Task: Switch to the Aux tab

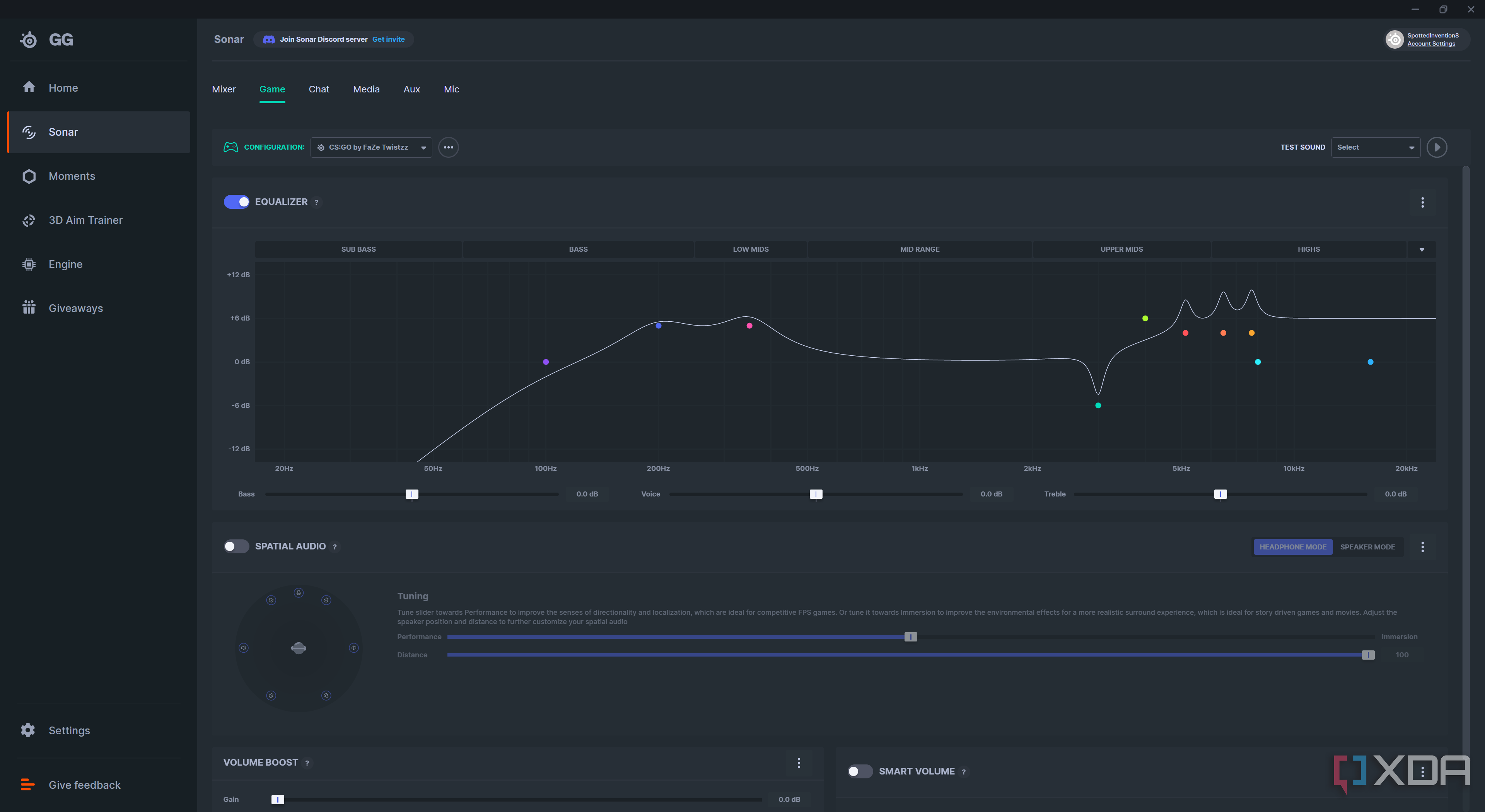Action: [411, 89]
